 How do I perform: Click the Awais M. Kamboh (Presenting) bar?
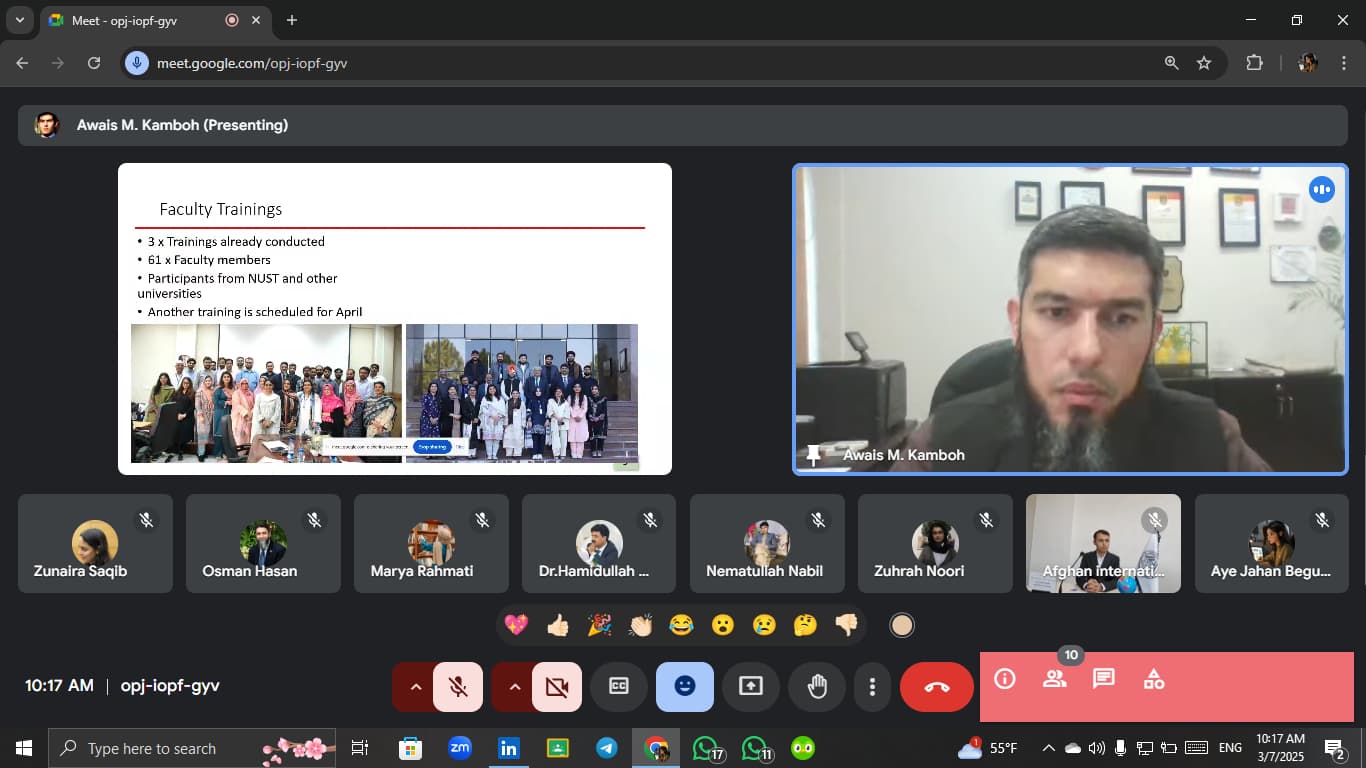click(683, 125)
